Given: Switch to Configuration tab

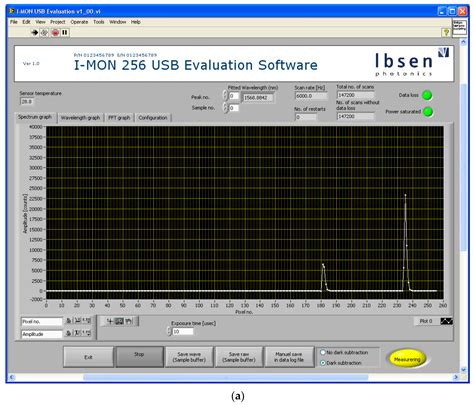Looking at the screenshot, I should pyautogui.click(x=153, y=118).
